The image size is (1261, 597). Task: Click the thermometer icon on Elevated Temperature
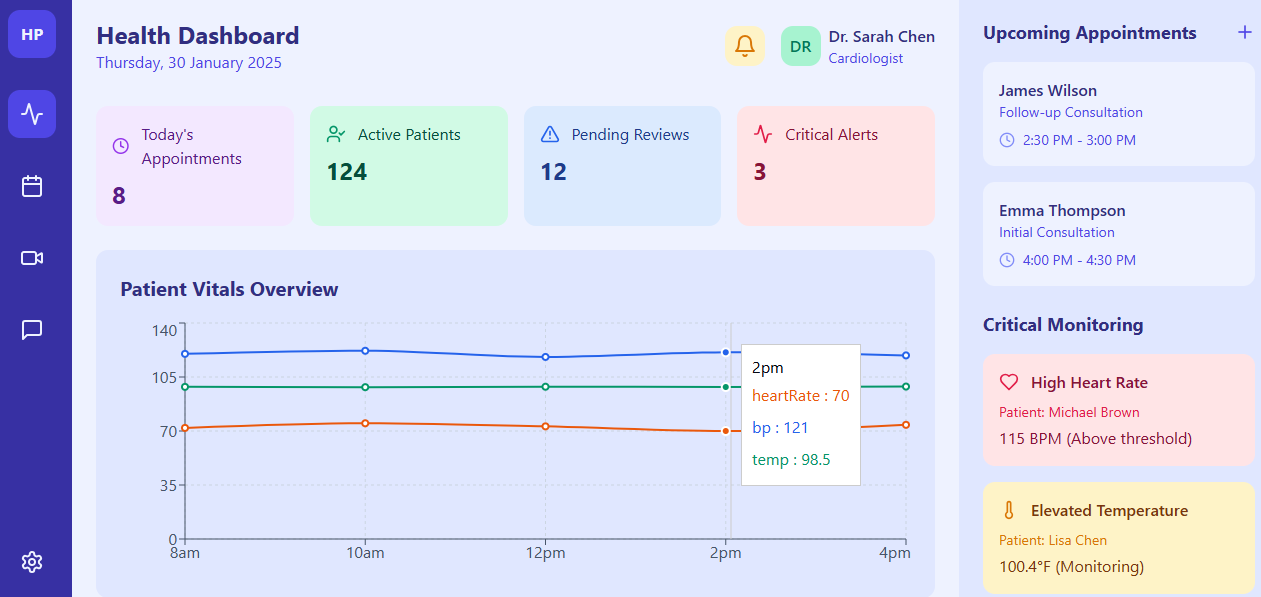point(1009,510)
